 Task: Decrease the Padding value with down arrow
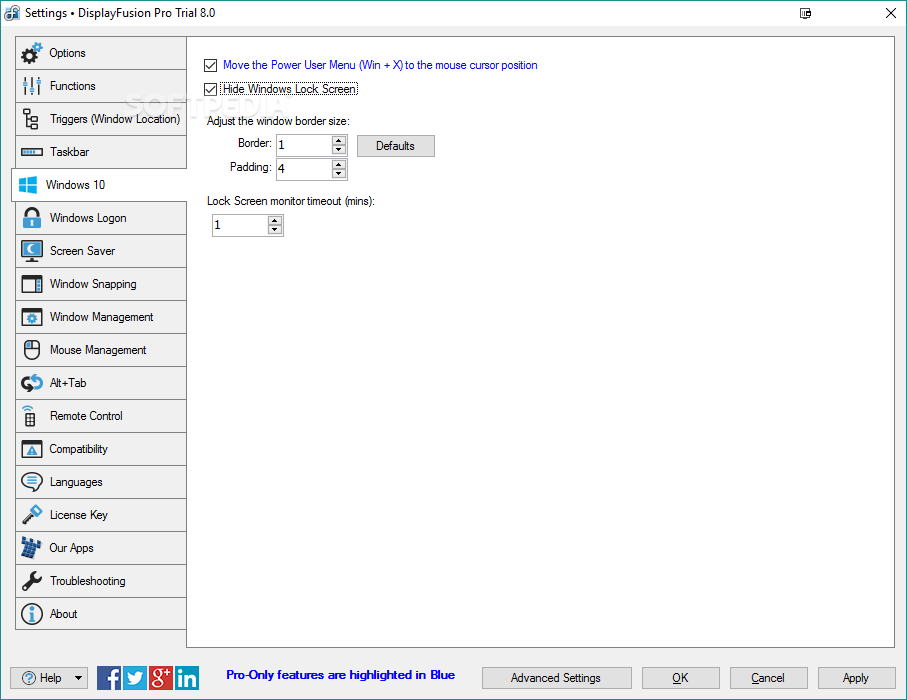click(x=339, y=174)
